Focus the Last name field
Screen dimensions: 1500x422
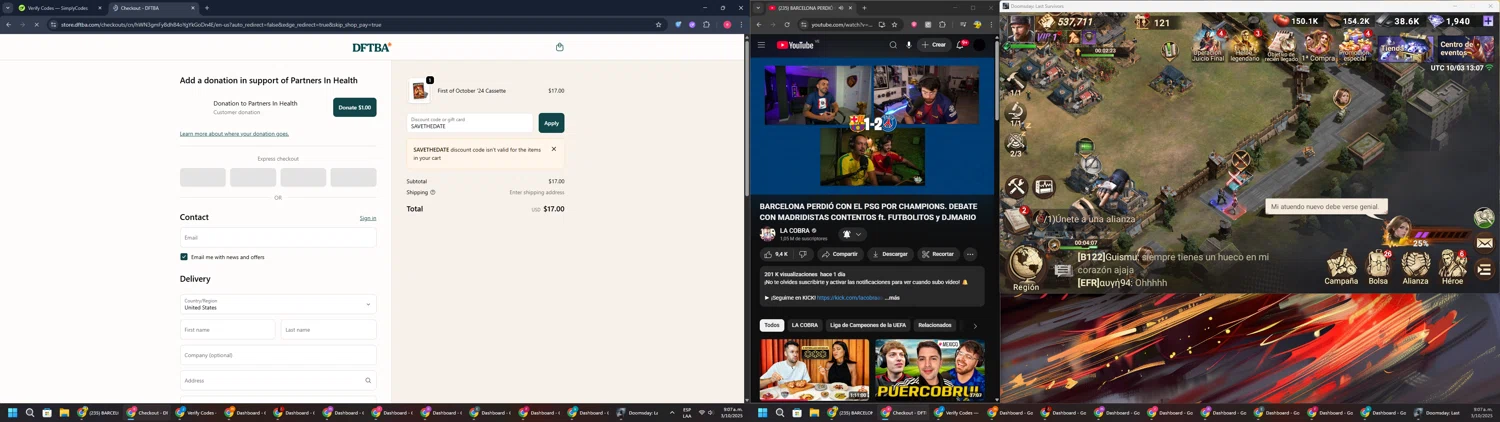click(x=329, y=329)
